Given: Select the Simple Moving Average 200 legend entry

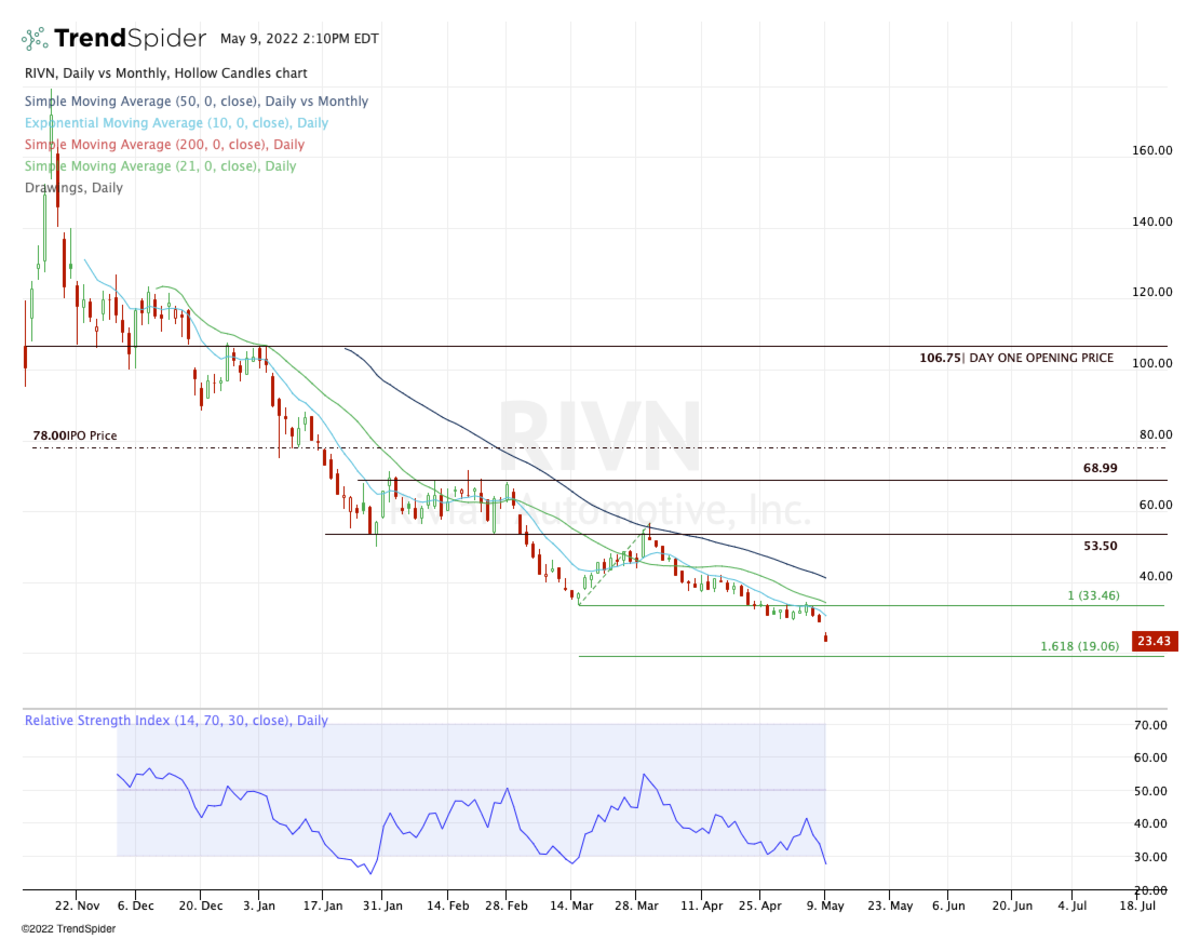Looking at the screenshot, I should [164, 145].
